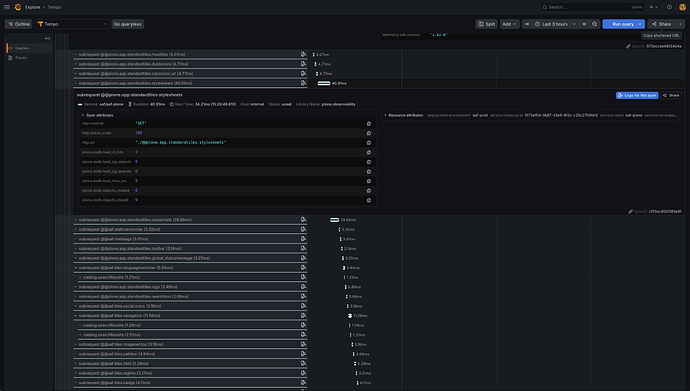Open the Tempo data source picker

tap(72, 24)
